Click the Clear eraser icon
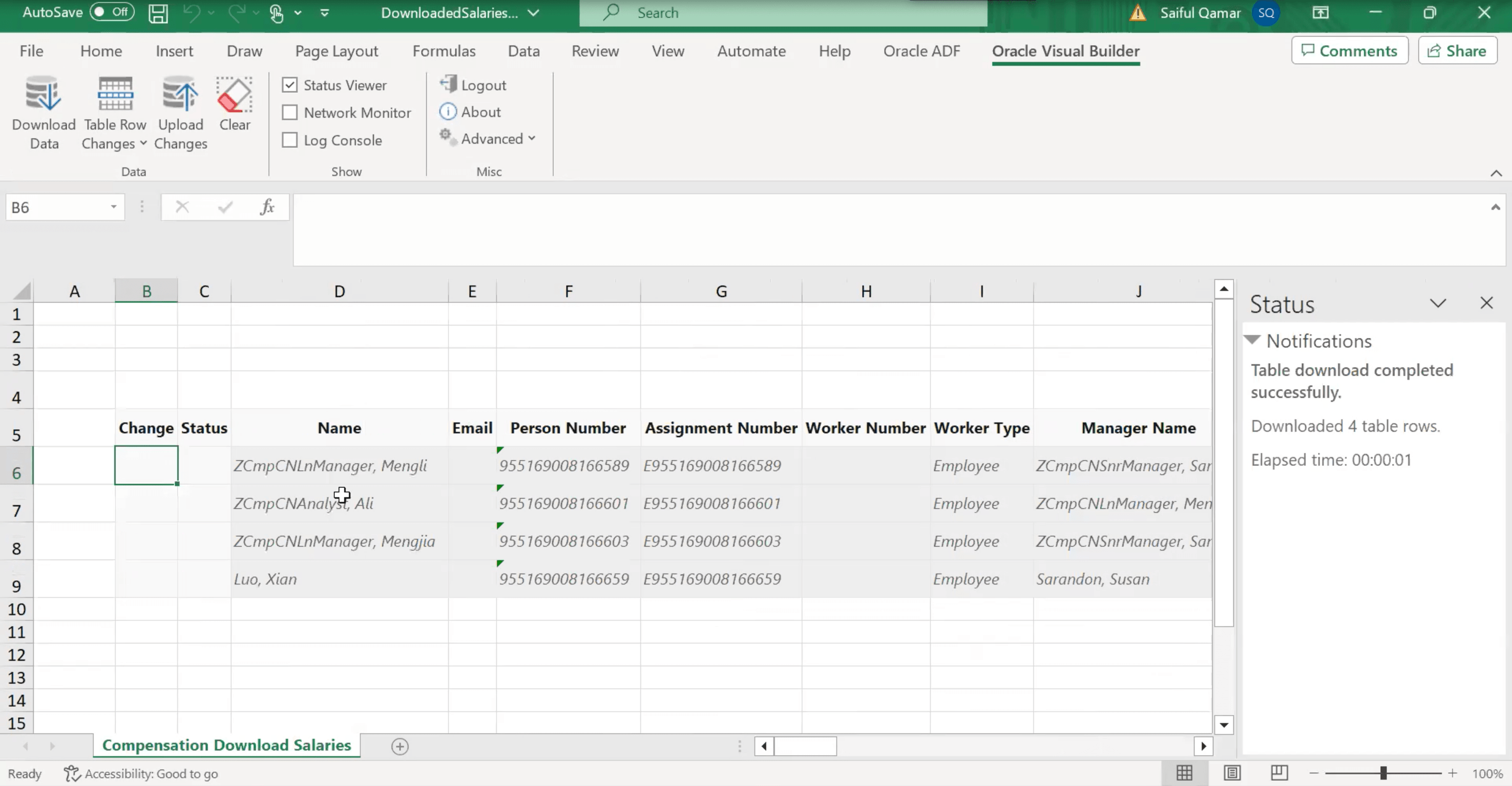 [234, 95]
